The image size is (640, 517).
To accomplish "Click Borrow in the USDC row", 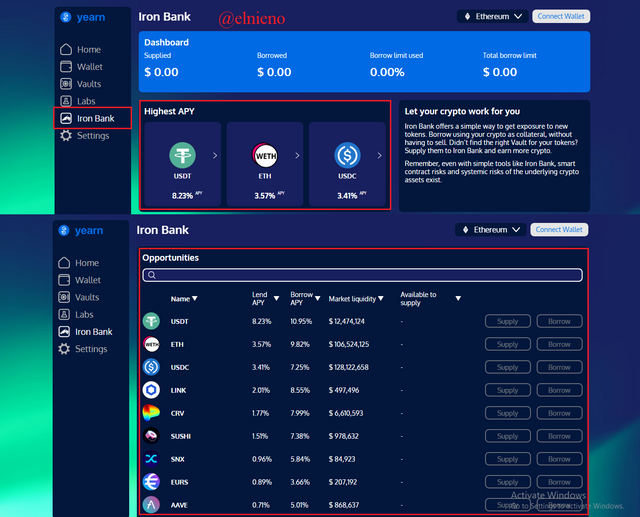I will click(559, 367).
